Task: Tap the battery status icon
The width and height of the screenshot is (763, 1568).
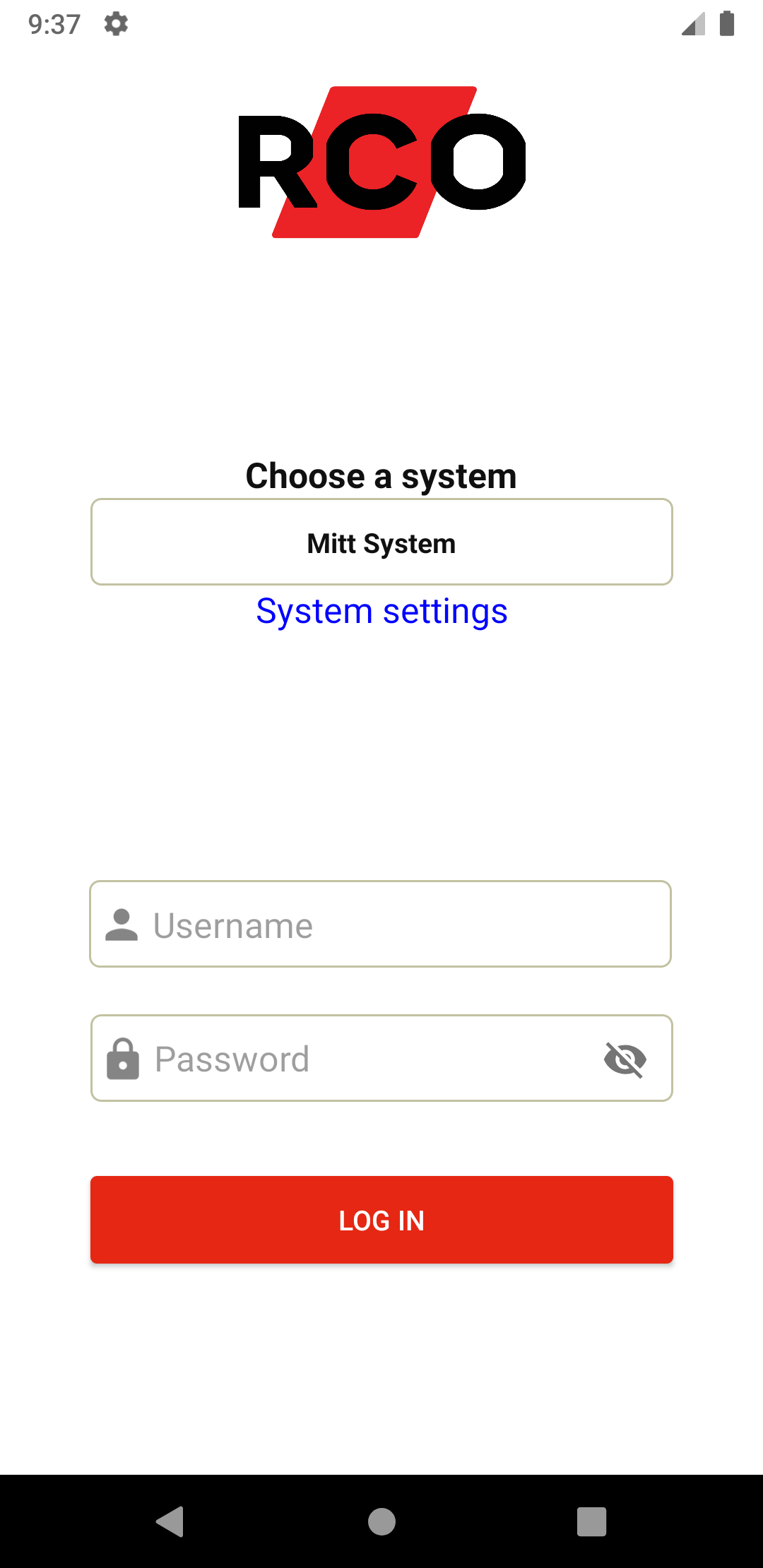Action: tap(726, 24)
